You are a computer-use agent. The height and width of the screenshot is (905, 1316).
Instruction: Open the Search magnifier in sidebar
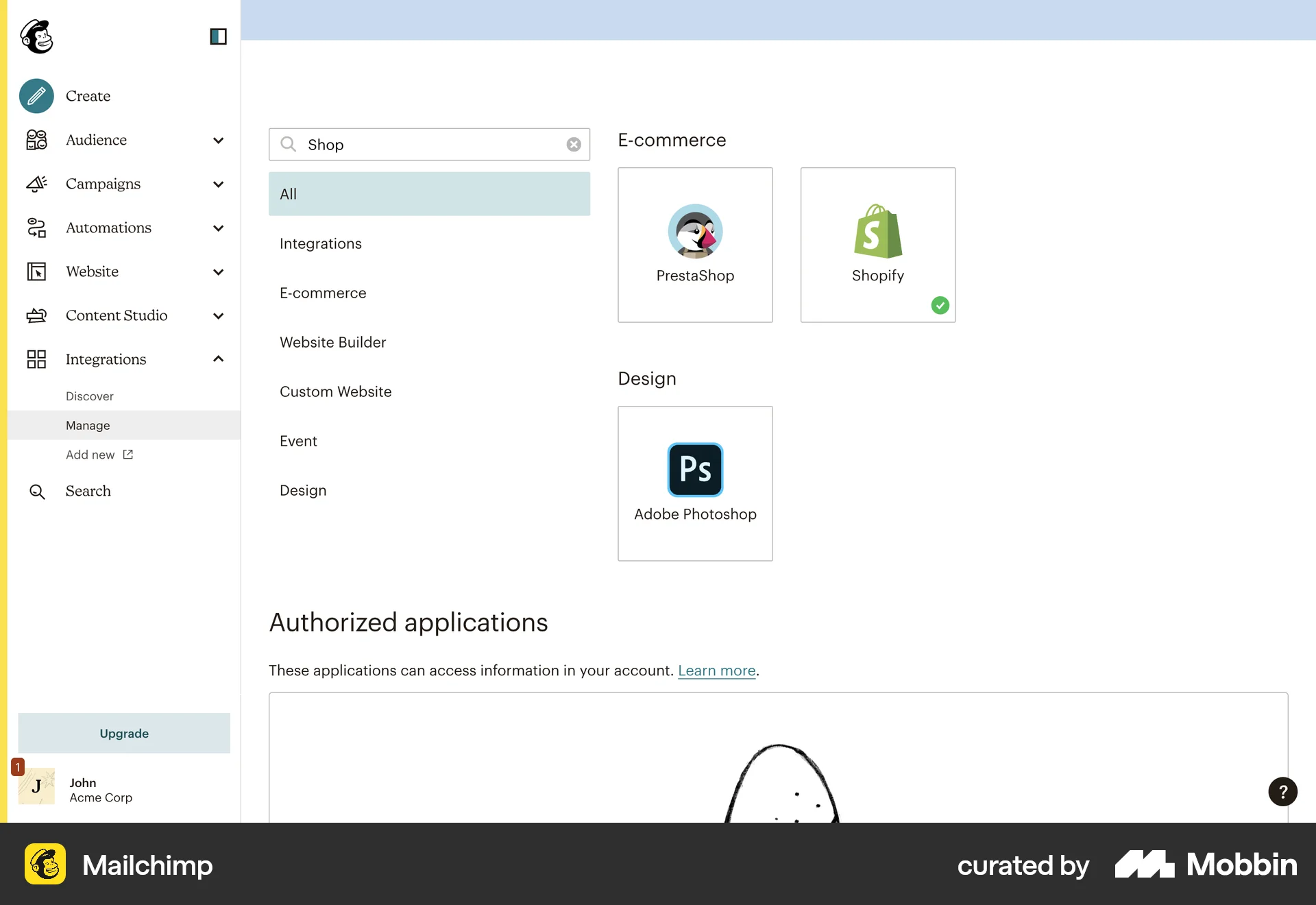36,491
